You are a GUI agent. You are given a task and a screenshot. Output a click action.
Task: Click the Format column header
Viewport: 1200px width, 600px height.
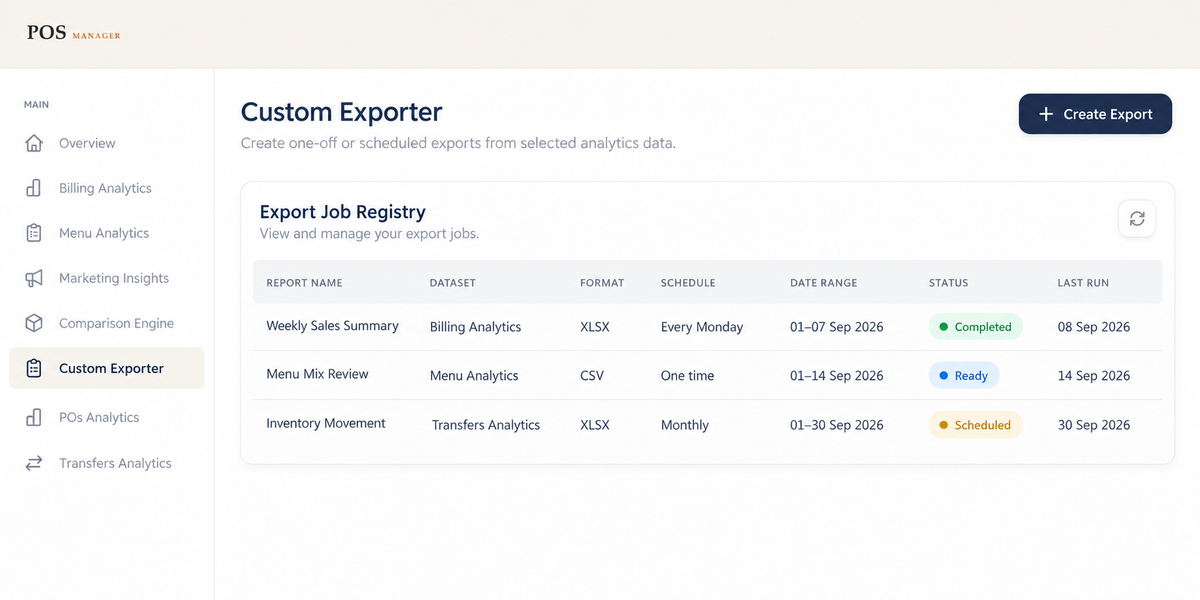click(x=602, y=283)
